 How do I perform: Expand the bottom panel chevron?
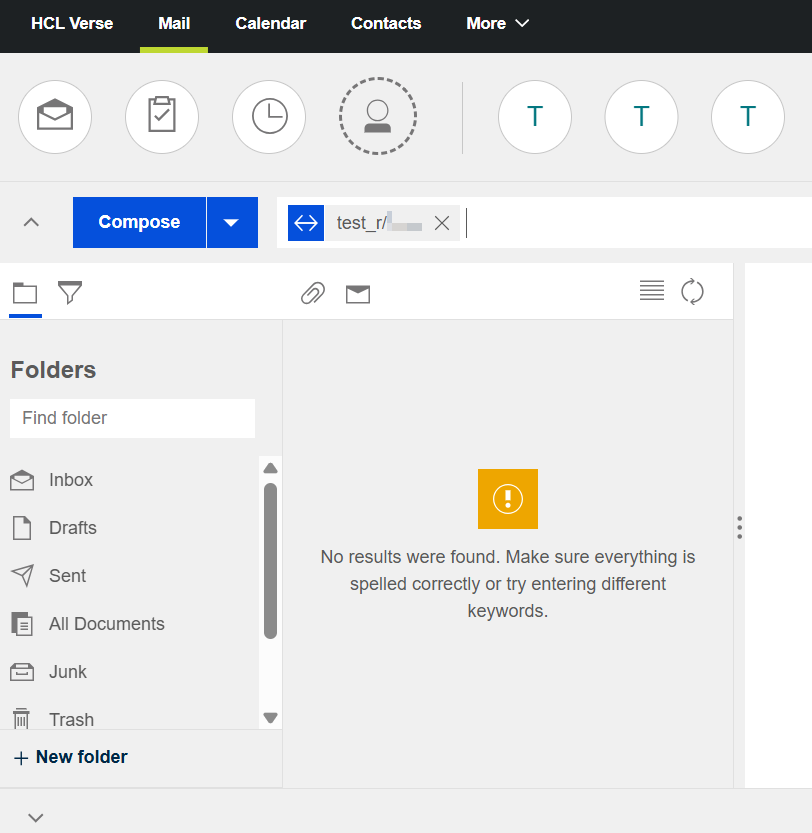(36, 817)
